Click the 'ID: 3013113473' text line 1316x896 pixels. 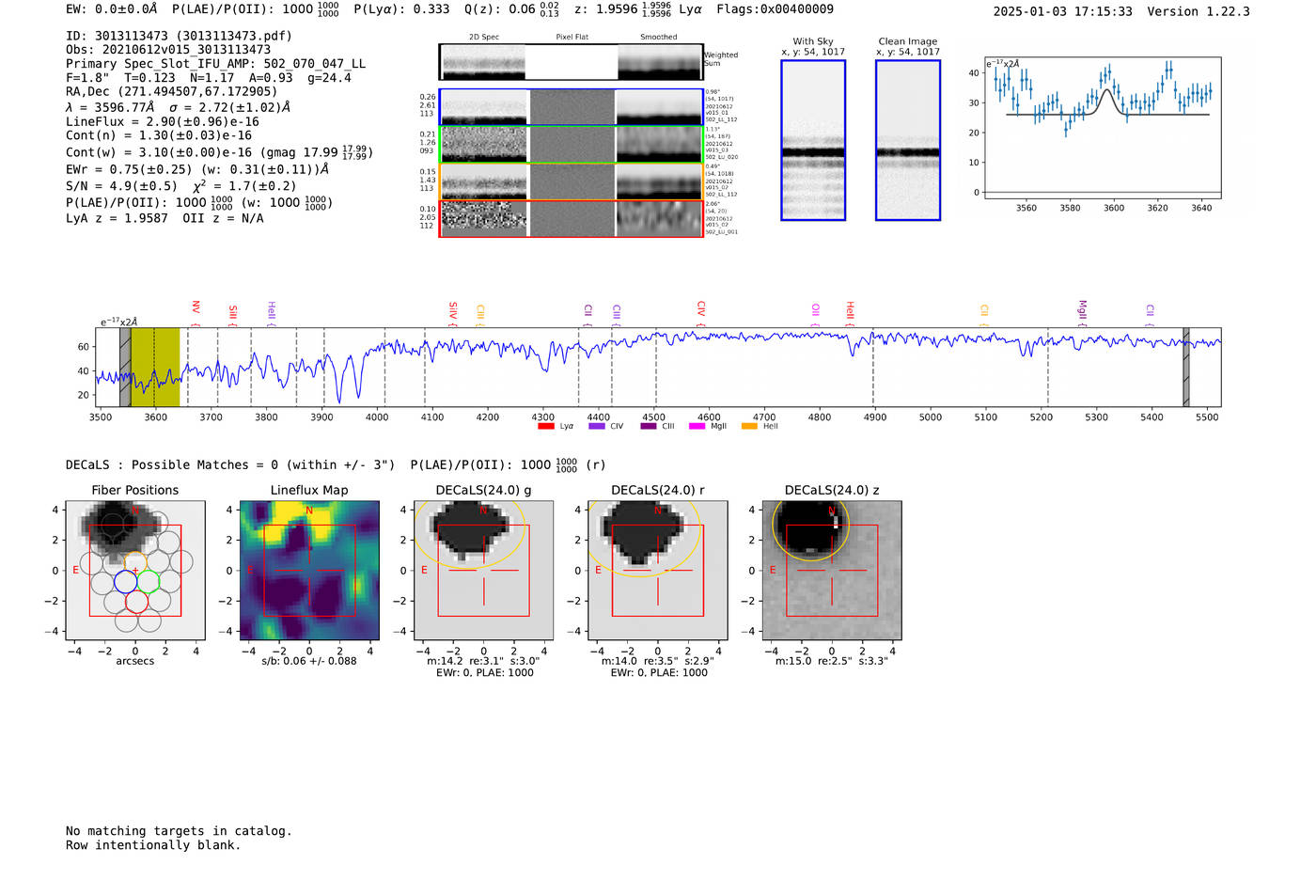click(x=179, y=36)
